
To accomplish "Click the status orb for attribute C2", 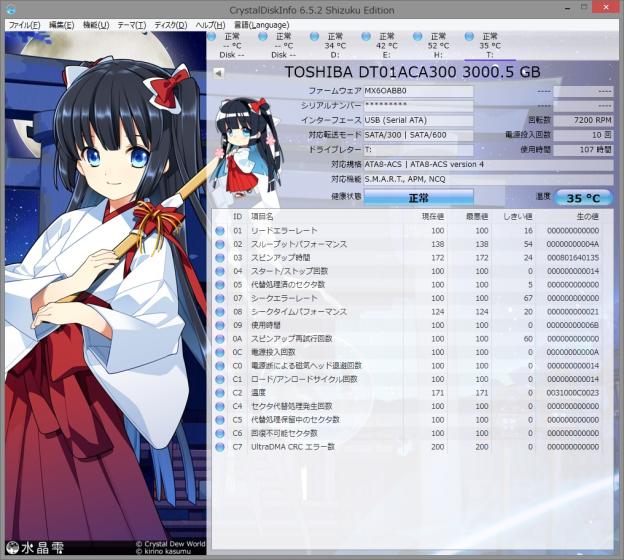I will click(220, 393).
